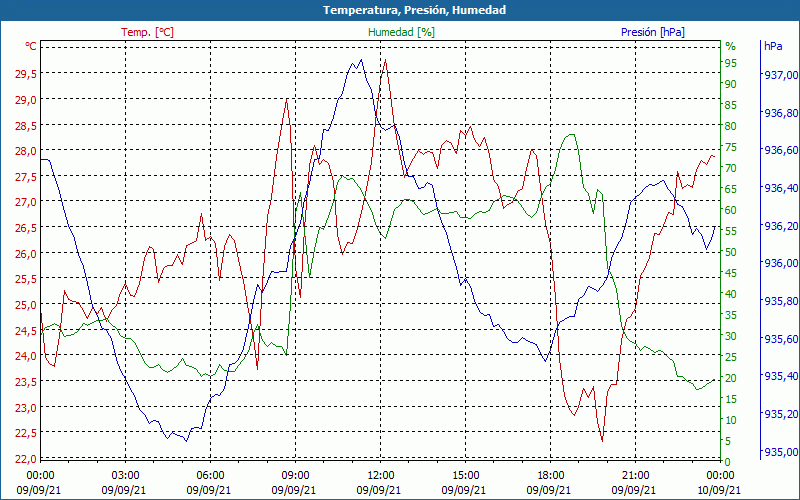Click the '936,80' pressure axis value
This screenshot has height=500, width=800.
[x=781, y=113]
